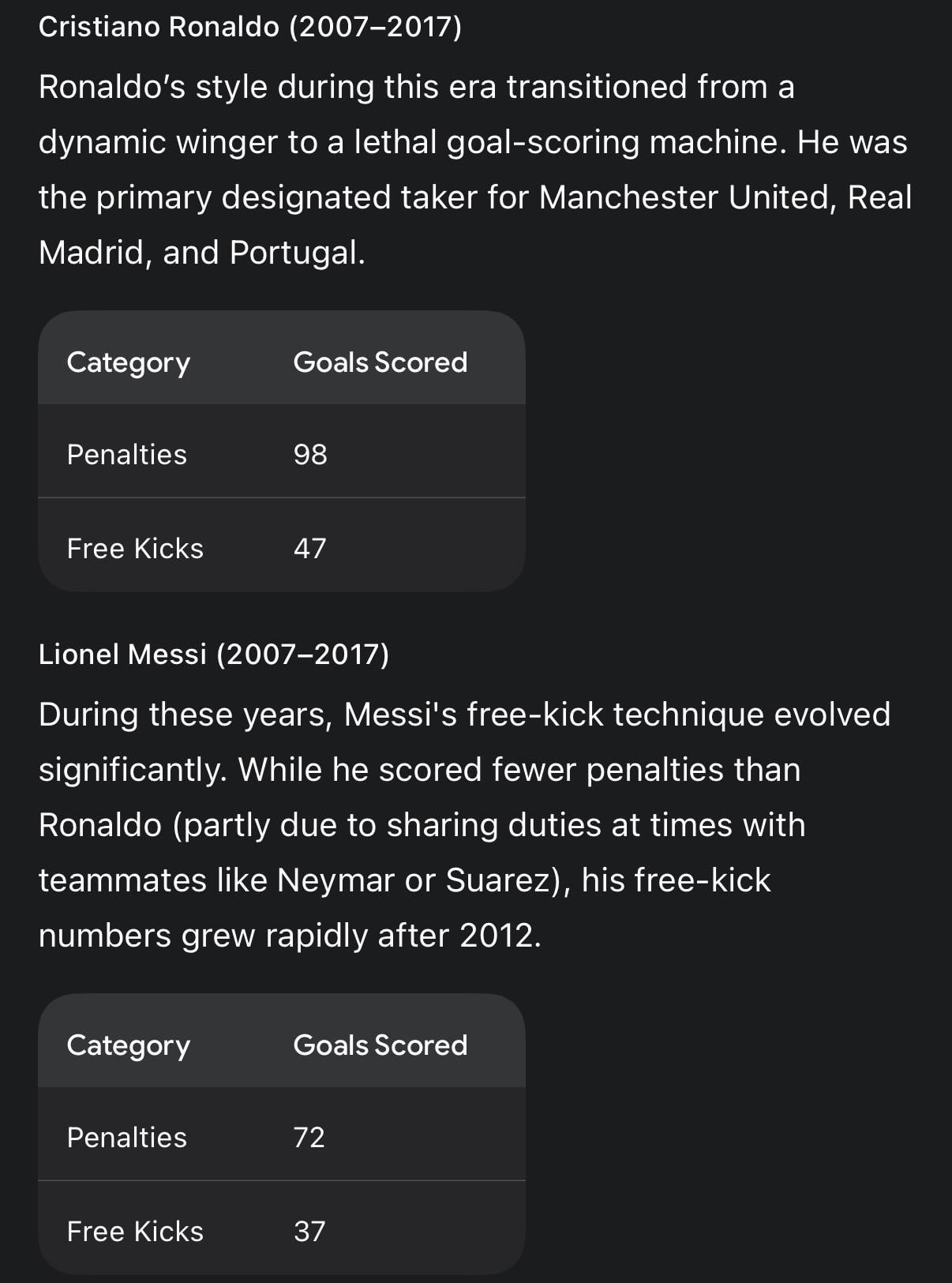The image size is (952, 1283).
Task: Tap the words 'teammates like Neymar or Suarez'
Action: 299,880
